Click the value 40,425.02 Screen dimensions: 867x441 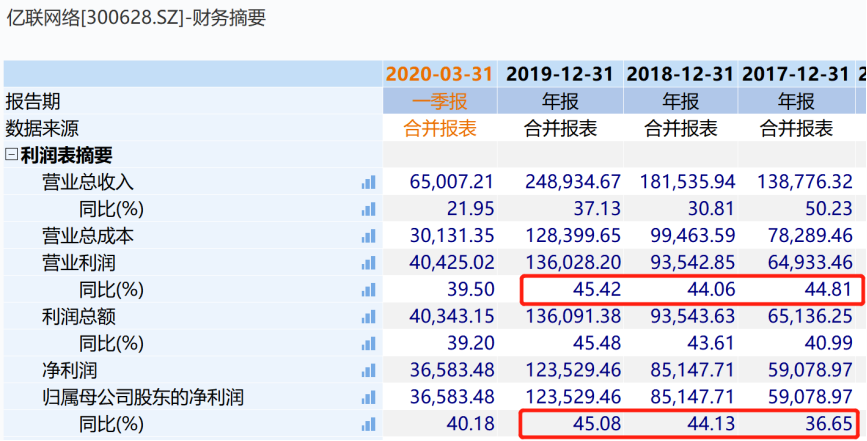click(x=452, y=262)
